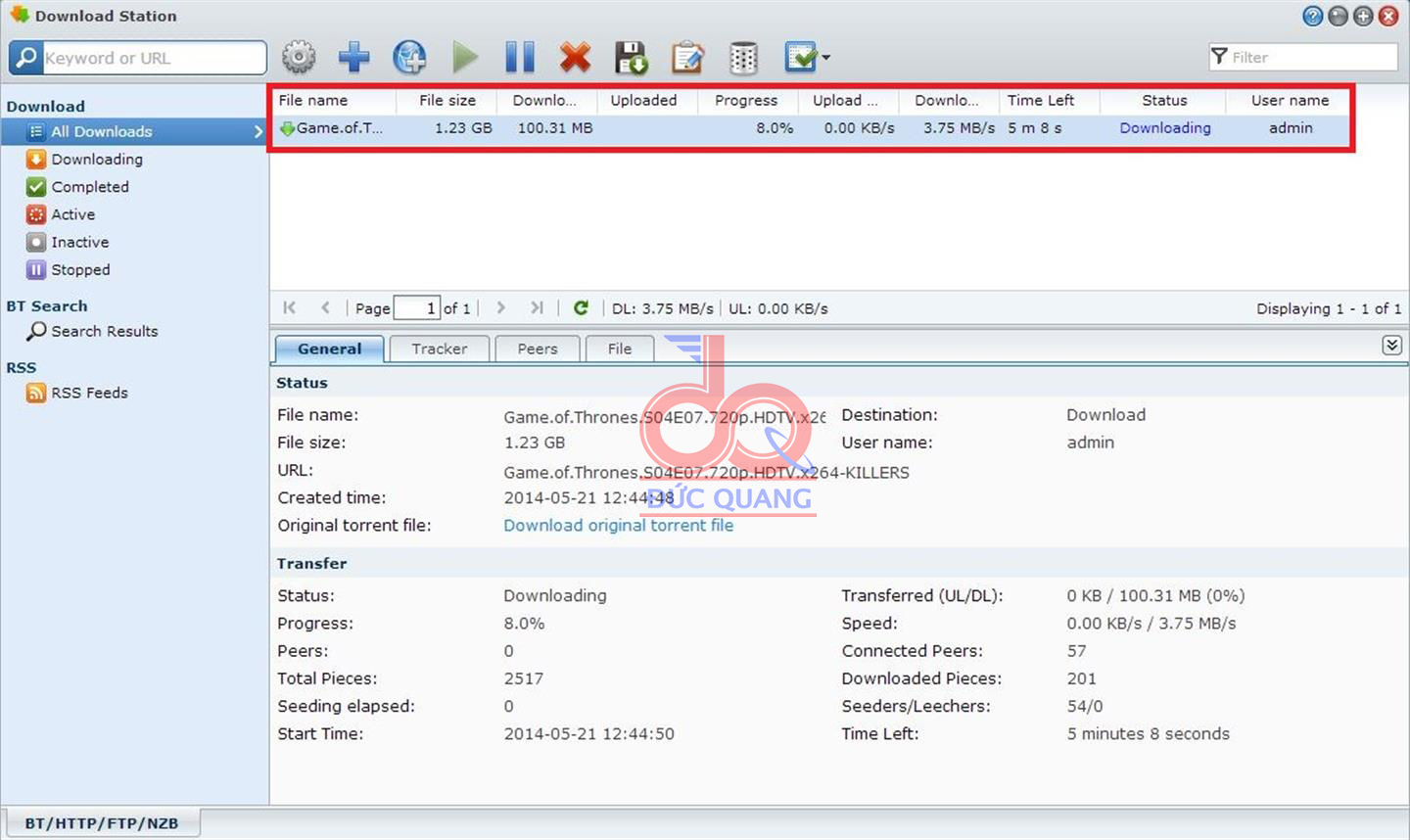Open the settings gear in toolbar
The image size is (1410, 840).
[x=299, y=57]
